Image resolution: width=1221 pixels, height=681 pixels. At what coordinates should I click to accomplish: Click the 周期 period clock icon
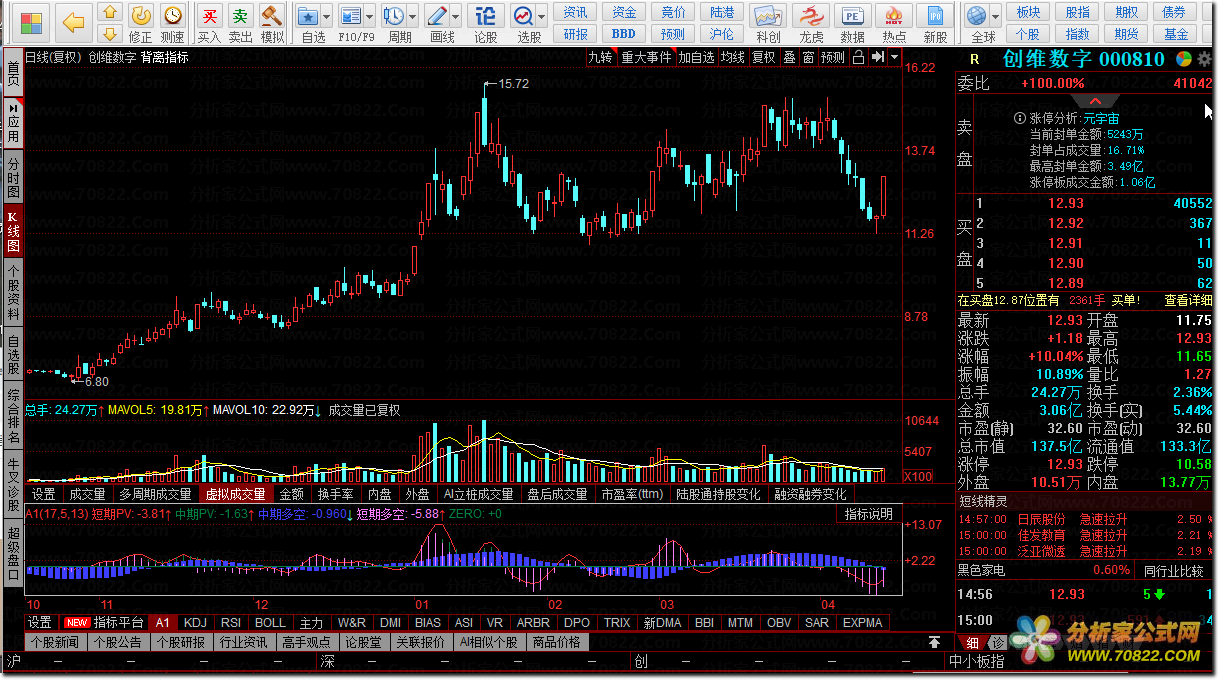click(394, 17)
